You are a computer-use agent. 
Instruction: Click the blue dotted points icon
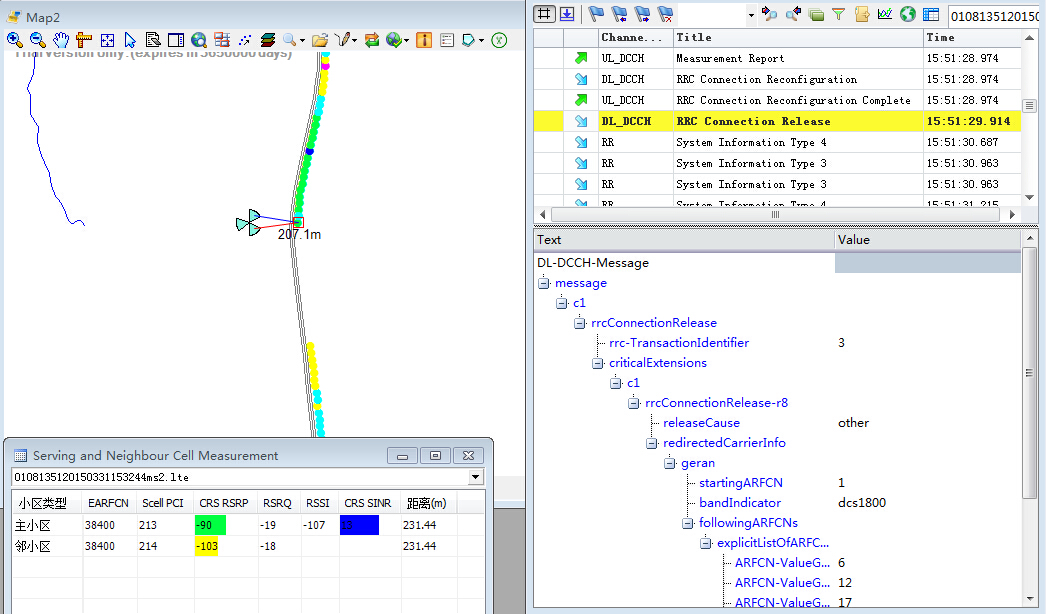(245, 40)
